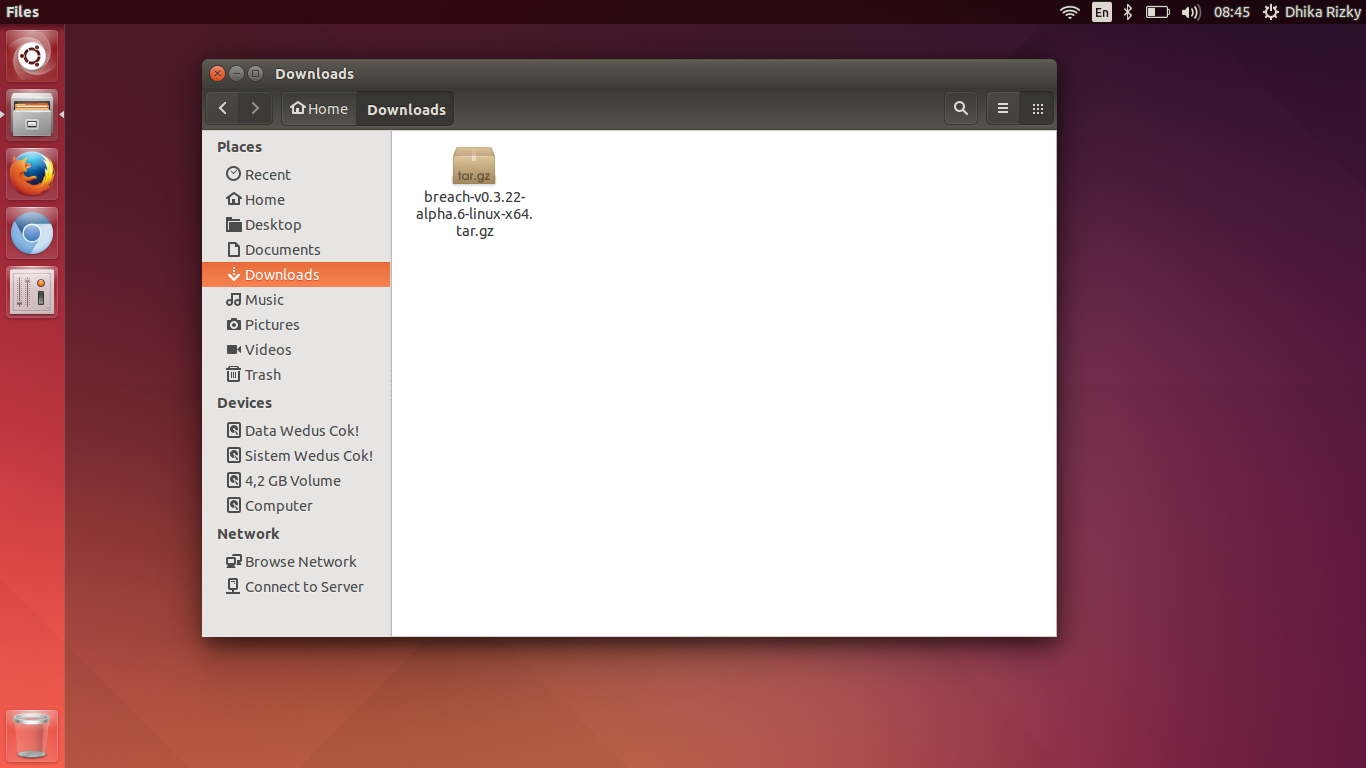The height and width of the screenshot is (768, 1366).
Task: Click Browse Network in the sidebar
Action: (296, 561)
